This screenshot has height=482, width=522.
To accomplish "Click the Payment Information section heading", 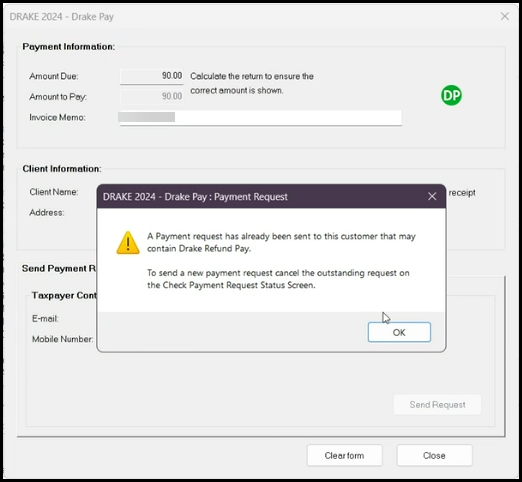I will [x=69, y=47].
